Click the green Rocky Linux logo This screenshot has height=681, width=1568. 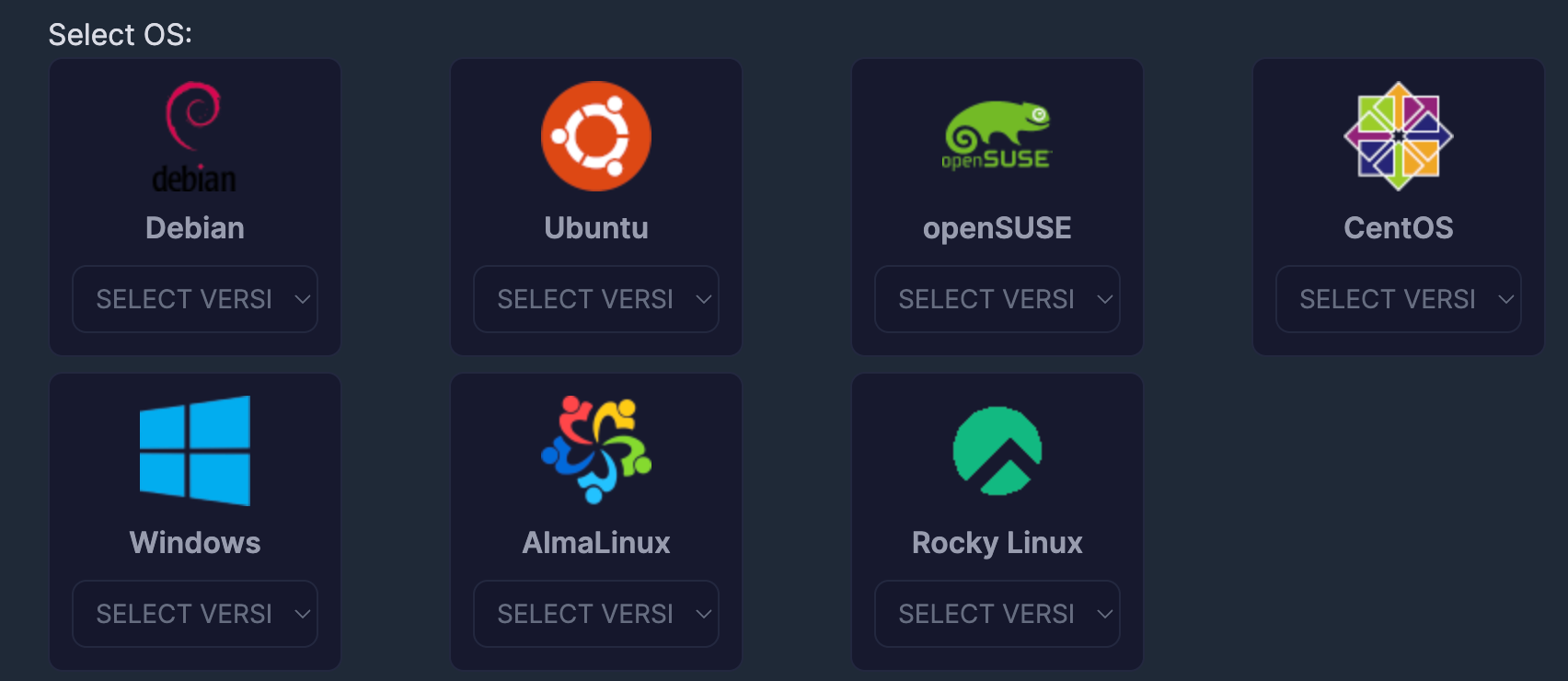(x=997, y=451)
